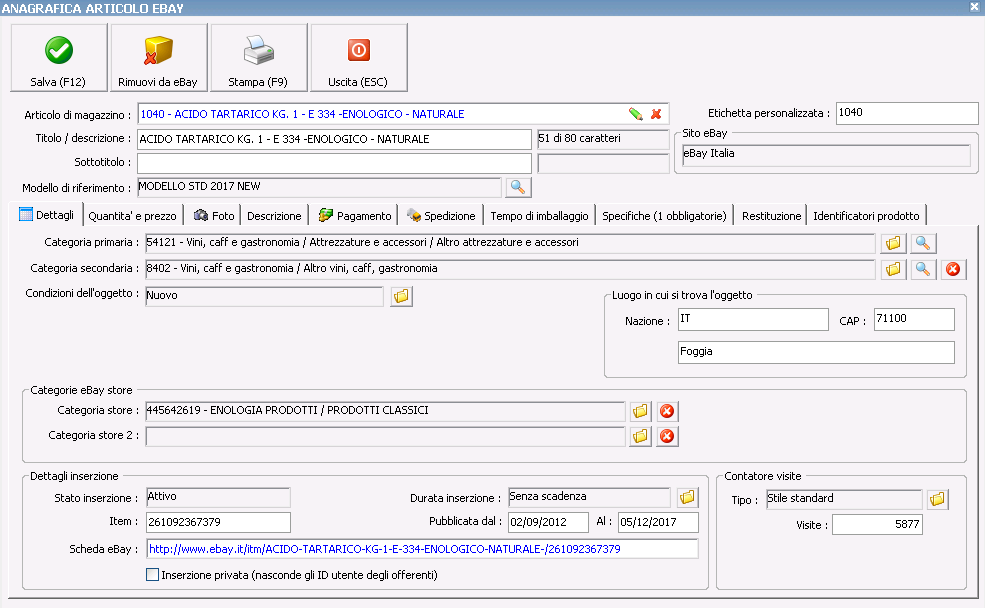The image size is (985, 608).
Task: Click Condizioni dell'oggetto field Nuovo
Action: pyautogui.click(x=264, y=296)
